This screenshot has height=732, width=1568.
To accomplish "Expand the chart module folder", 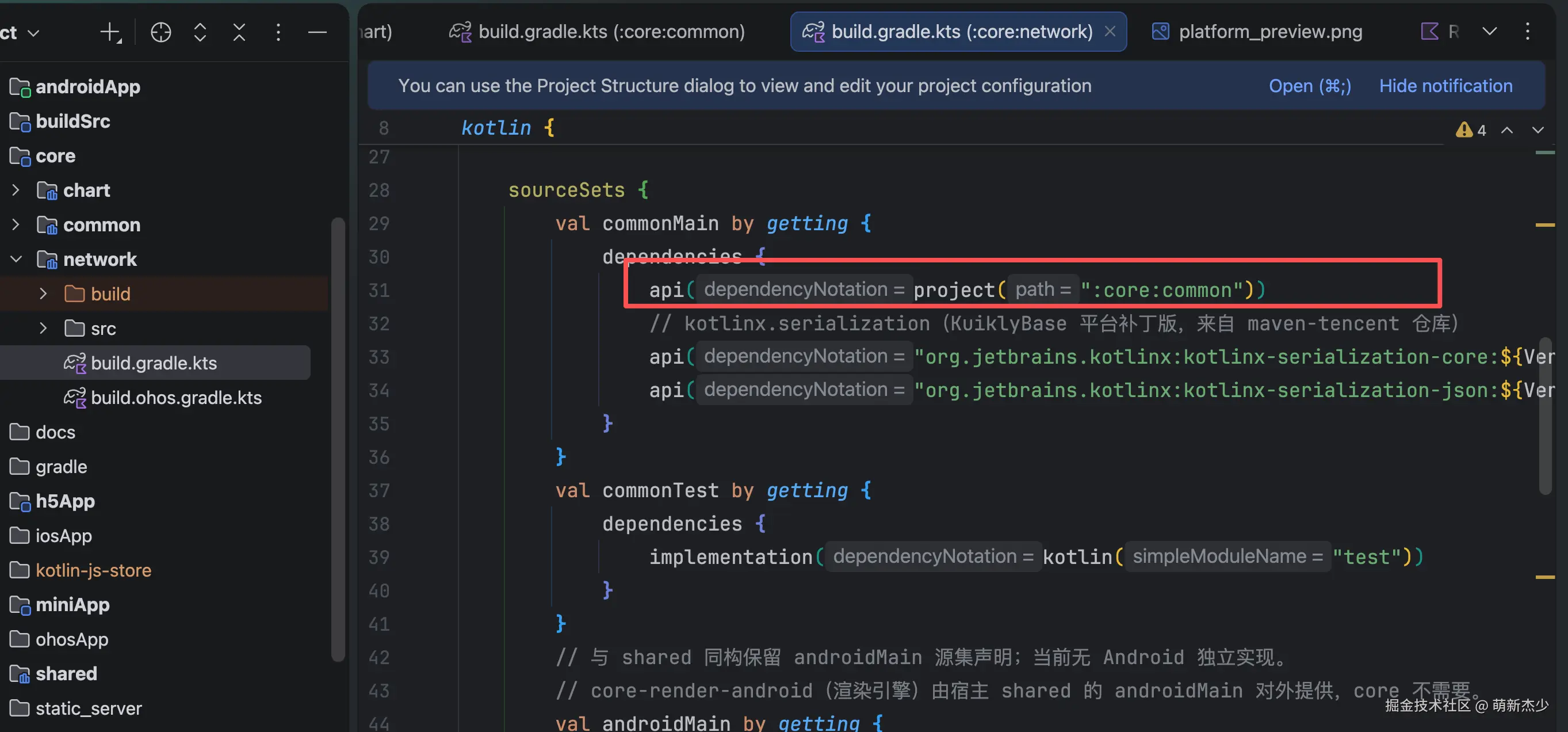I will [16, 190].
